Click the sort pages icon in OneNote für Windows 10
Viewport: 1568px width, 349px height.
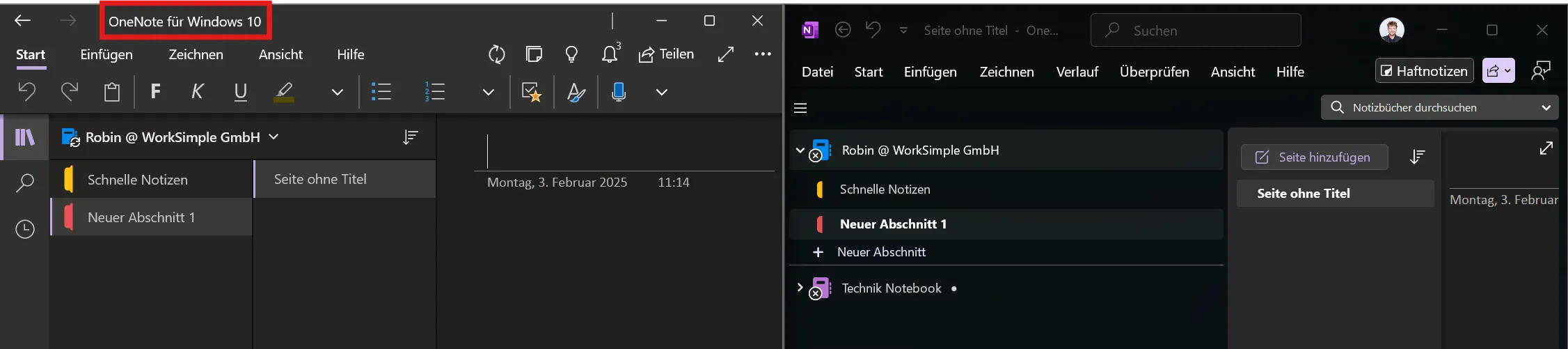411,137
